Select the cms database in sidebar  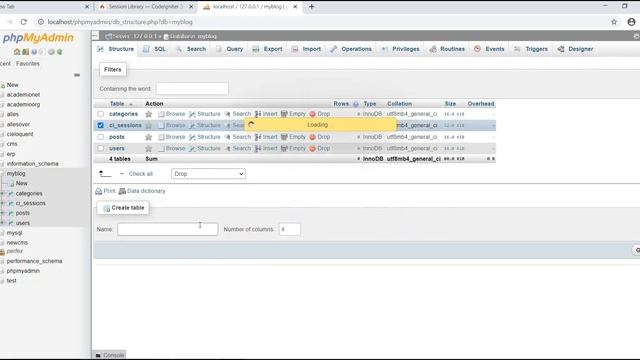[x=12, y=144]
